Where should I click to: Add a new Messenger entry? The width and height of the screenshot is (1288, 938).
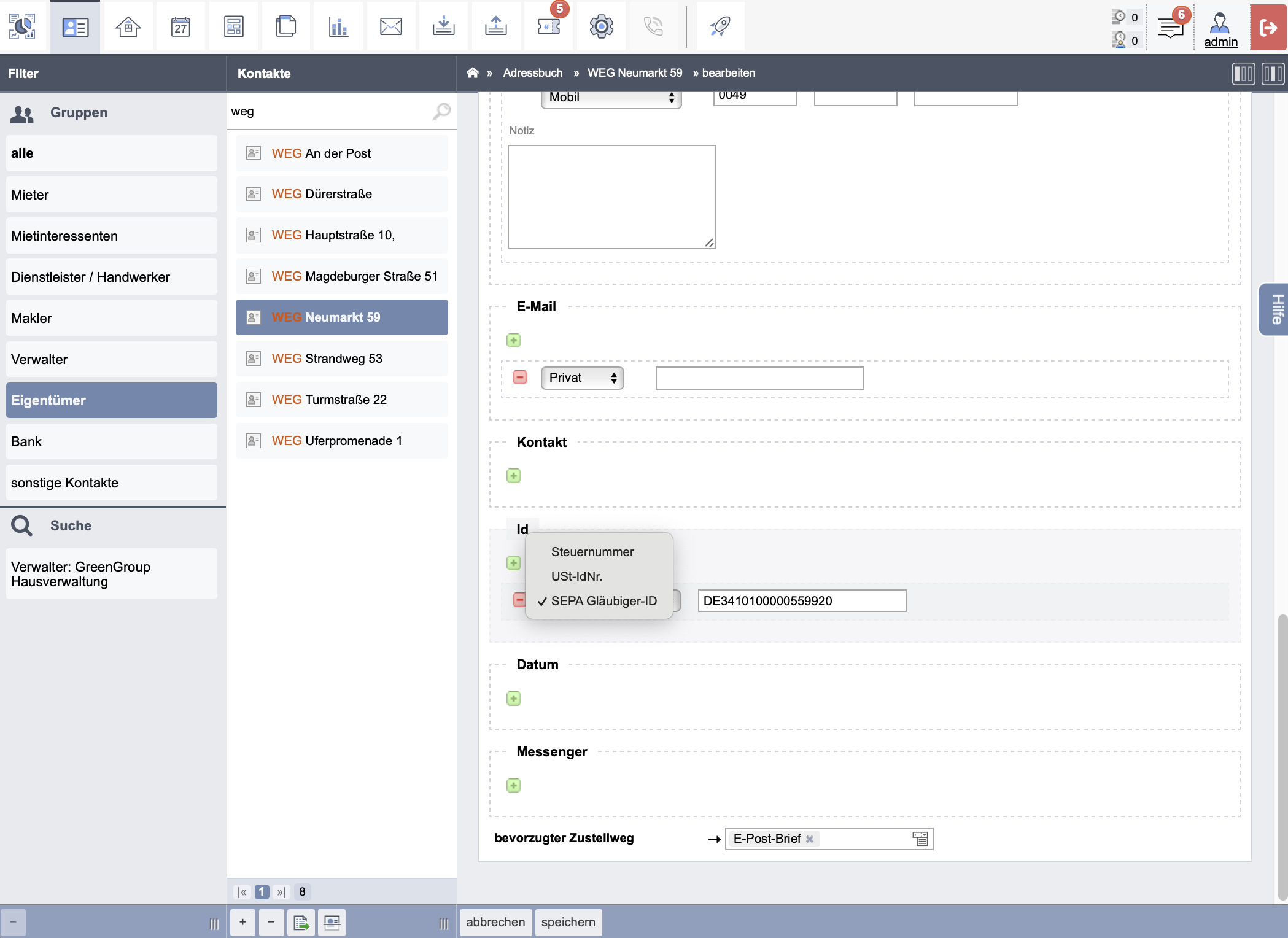click(x=514, y=785)
